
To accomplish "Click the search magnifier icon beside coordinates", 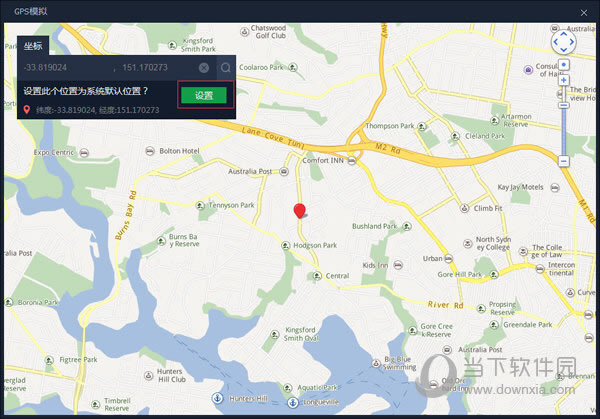I will [226, 68].
